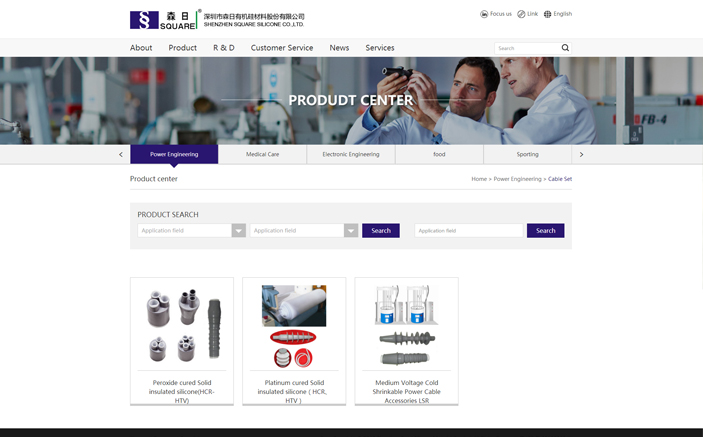703x437 pixels.
Task: Click the 'PRODUCT SEARCH' label
Action: click(168, 215)
